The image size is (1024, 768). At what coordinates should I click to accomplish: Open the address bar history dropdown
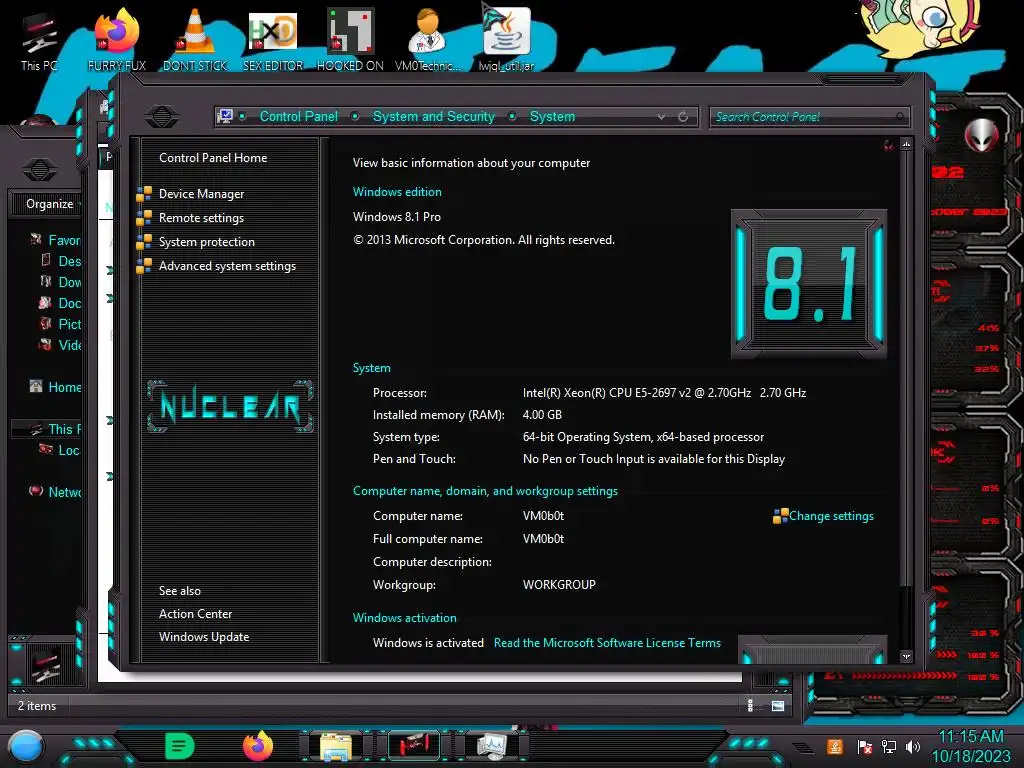pyautogui.click(x=662, y=117)
